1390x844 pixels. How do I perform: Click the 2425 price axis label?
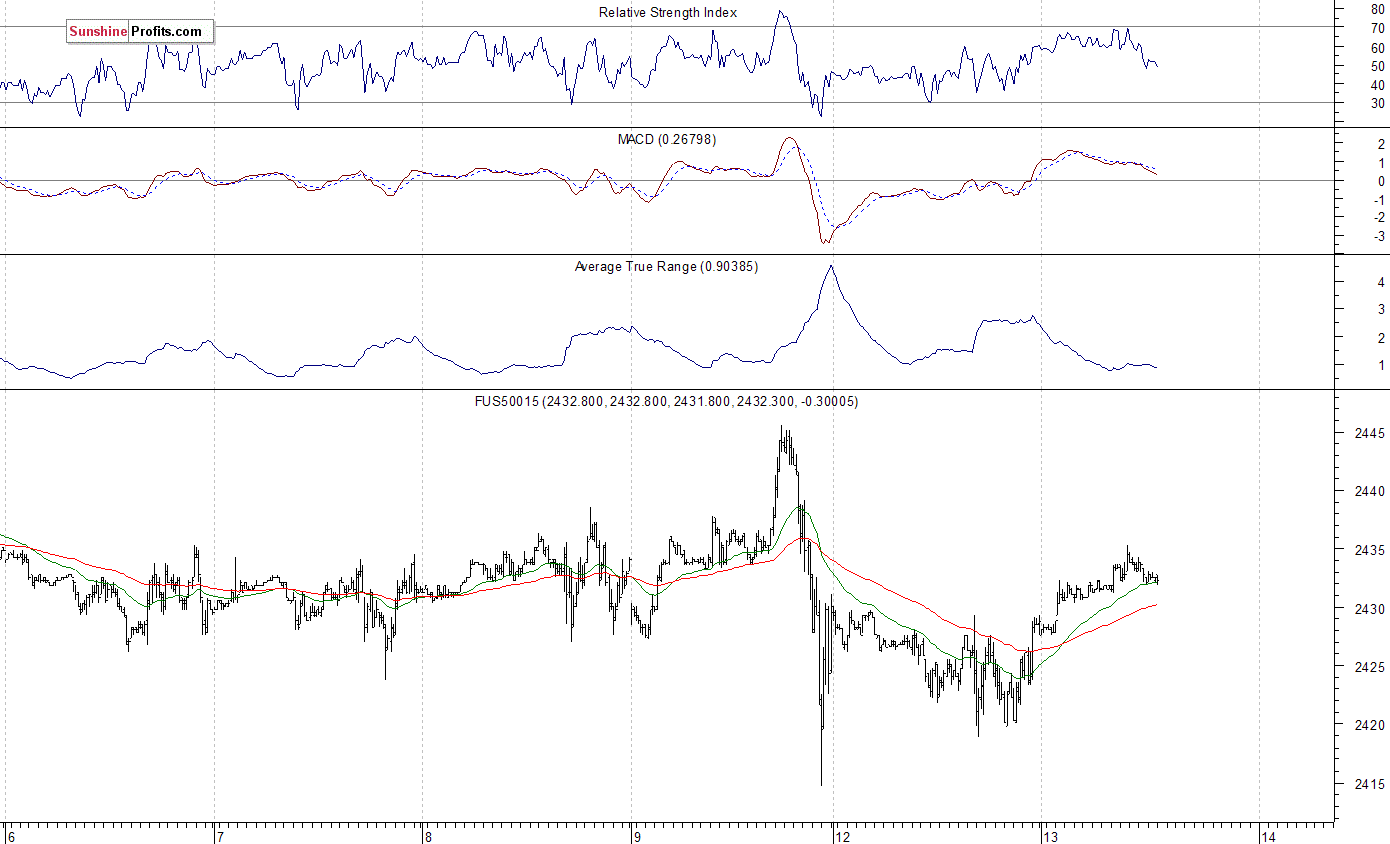click(x=1369, y=666)
